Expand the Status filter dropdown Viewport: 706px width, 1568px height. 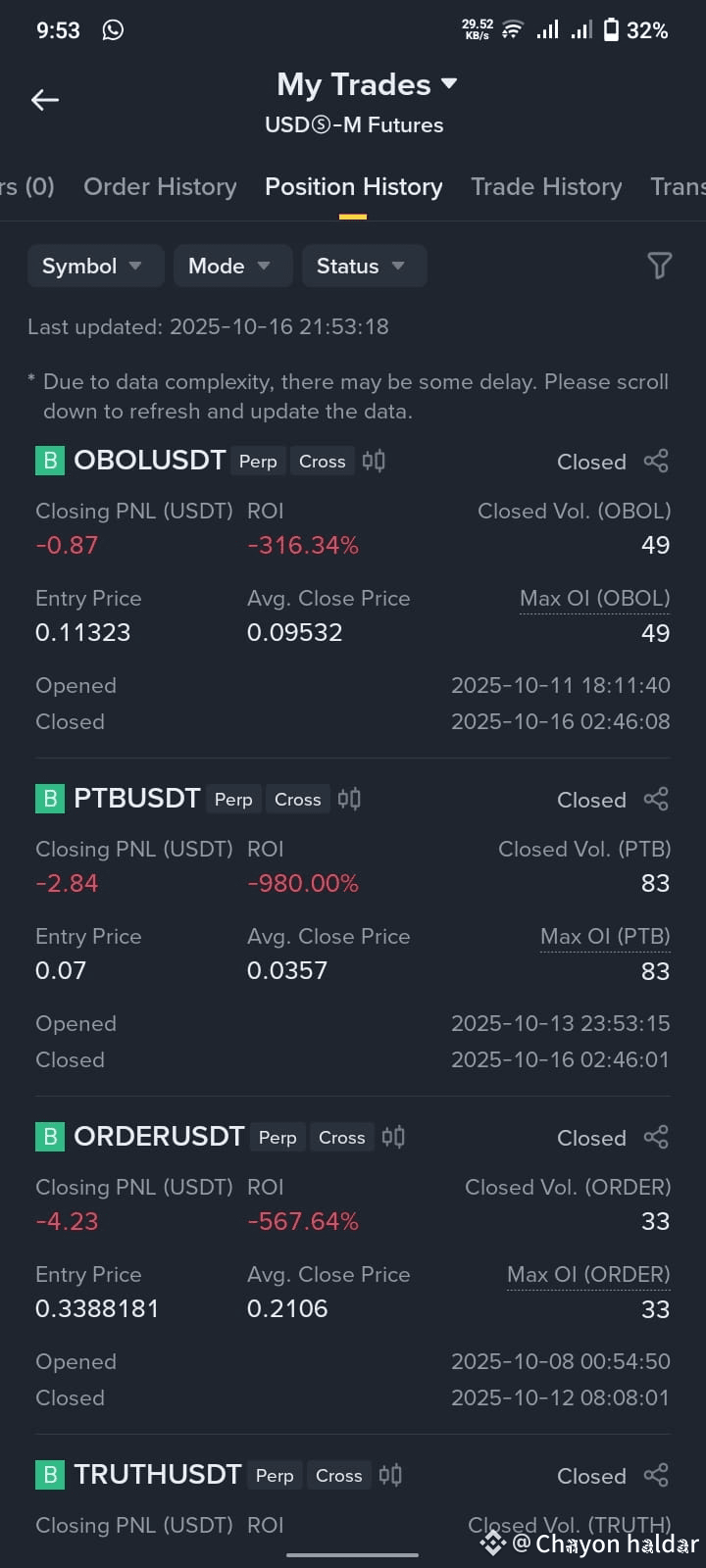(364, 266)
